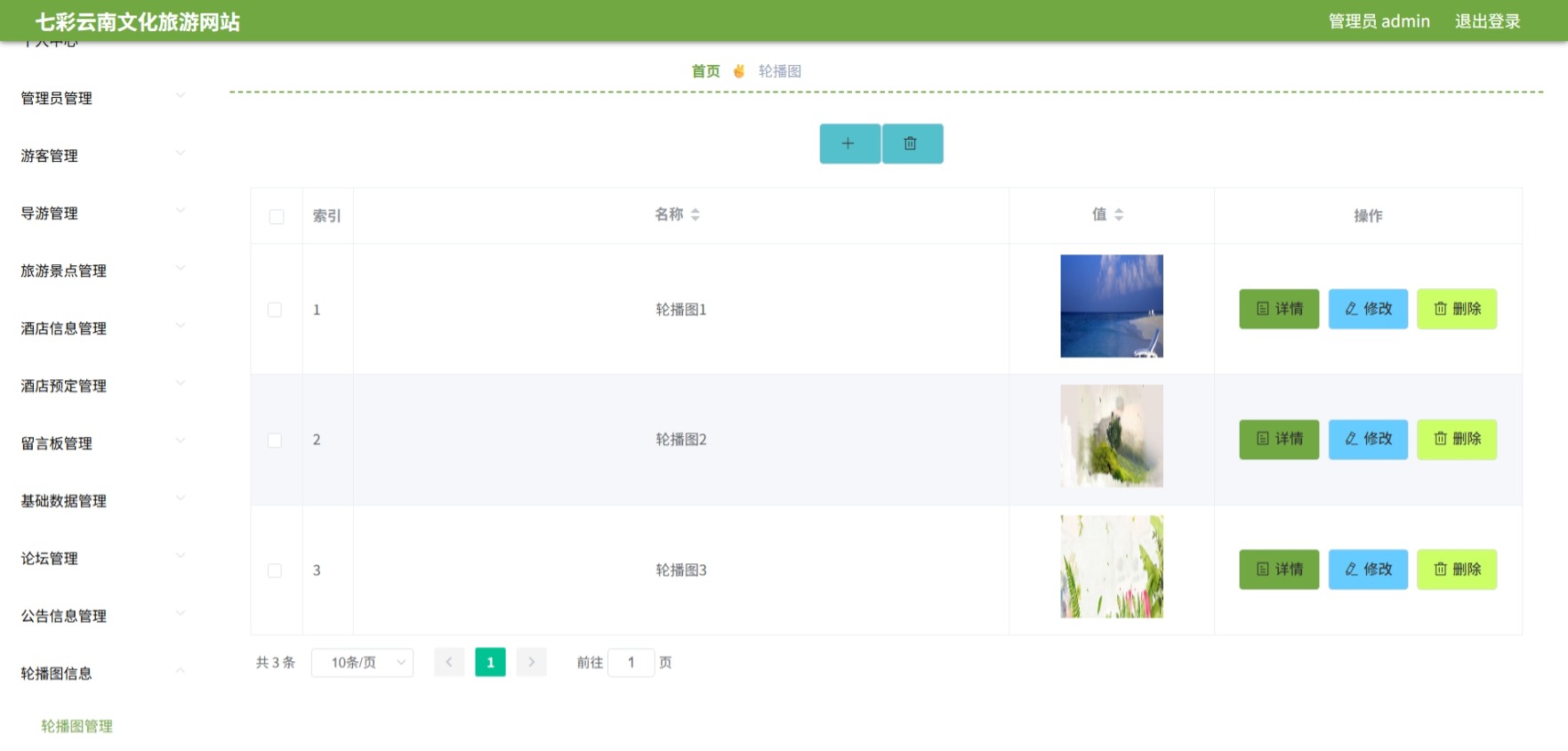
Task: Check the row 轮播图2 checkbox
Action: [x=275, y=440]
